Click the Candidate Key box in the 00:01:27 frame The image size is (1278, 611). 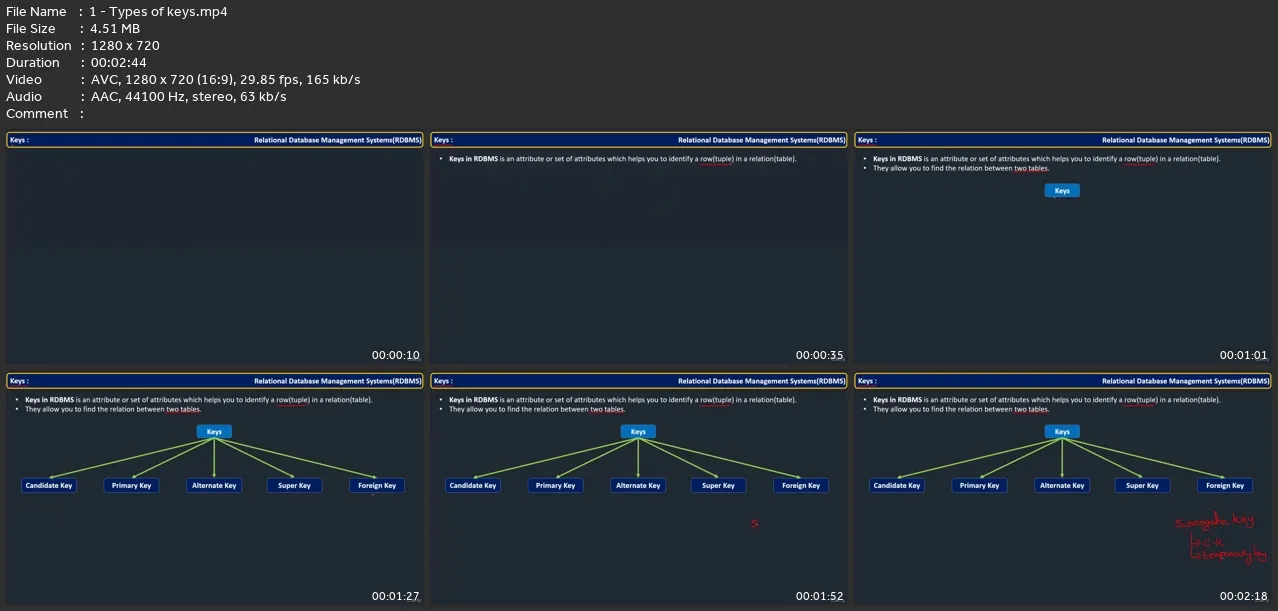(x=49, y=485)
